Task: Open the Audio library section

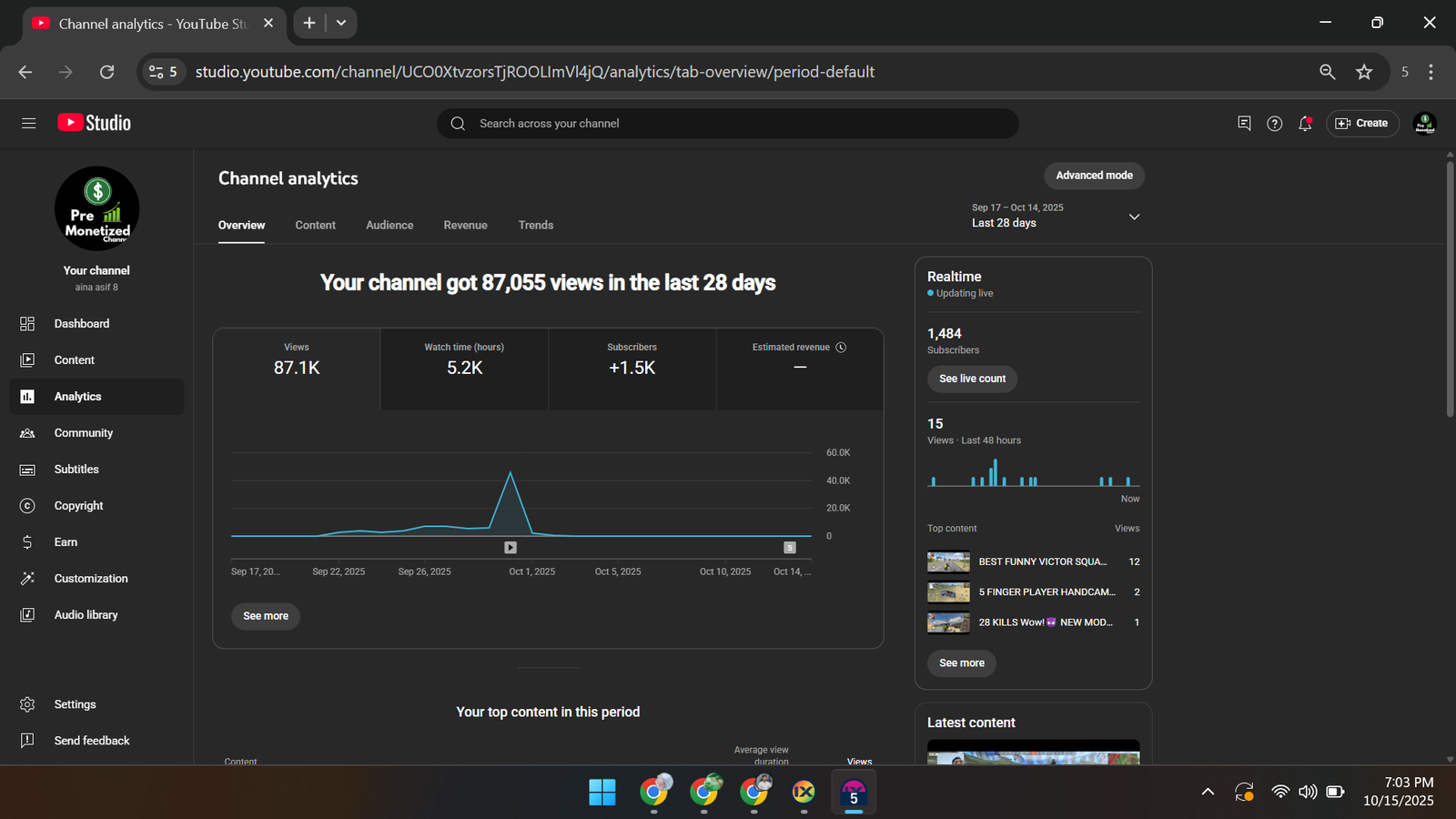Action: coord(86,615)
